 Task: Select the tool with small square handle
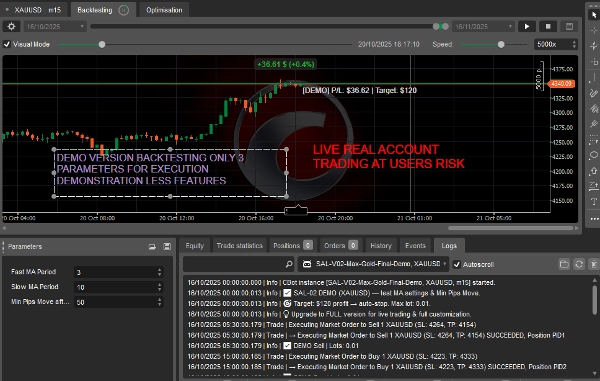(594, 62)
